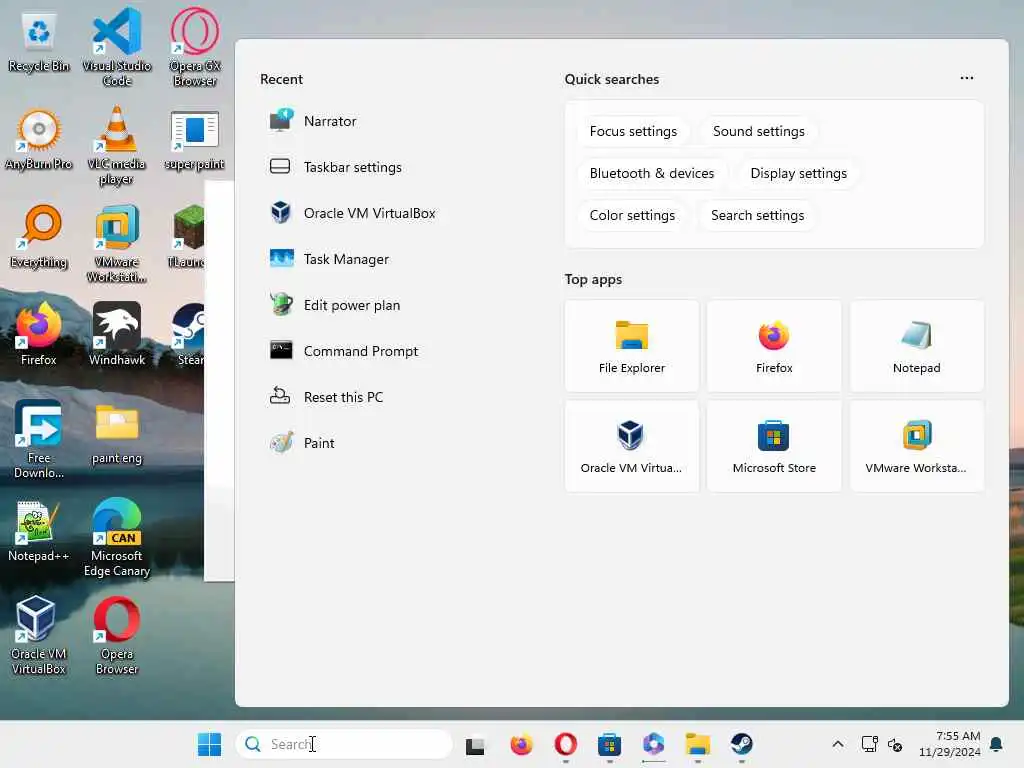Screen dimensions: 1024x768
Task: Select AnyBurn Pro desktop shortcut
Action: (39, 140)
